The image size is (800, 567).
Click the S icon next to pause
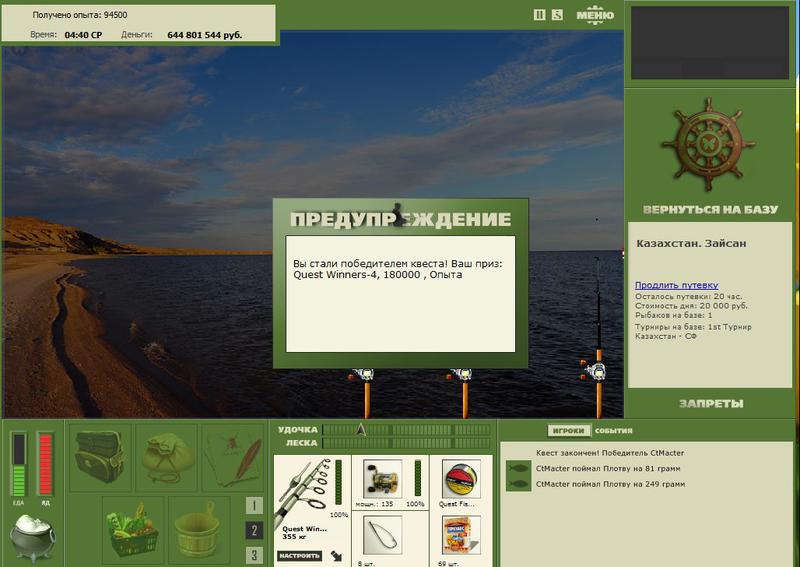click(557, 15)
